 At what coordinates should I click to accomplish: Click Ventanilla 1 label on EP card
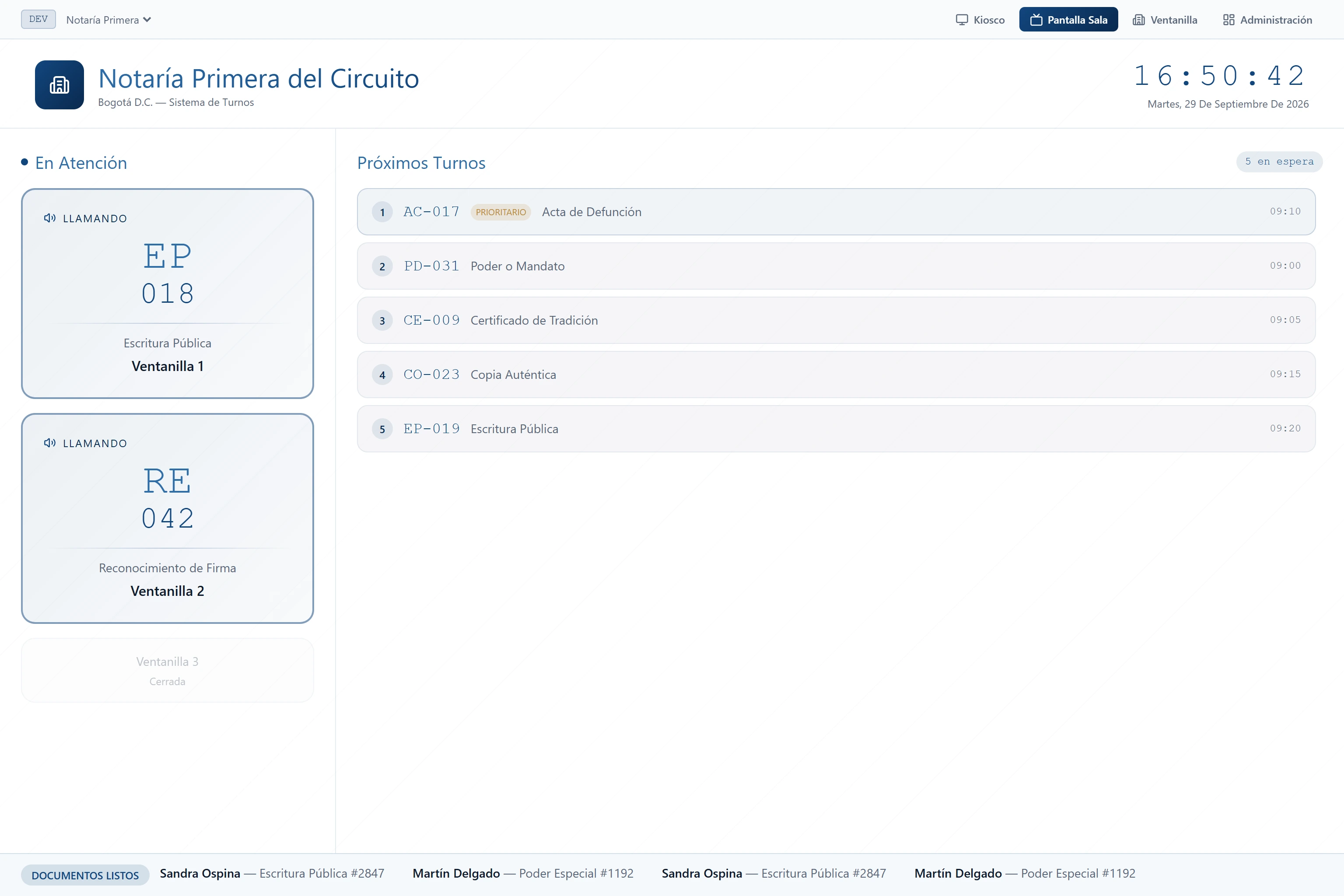click(168, 366)
